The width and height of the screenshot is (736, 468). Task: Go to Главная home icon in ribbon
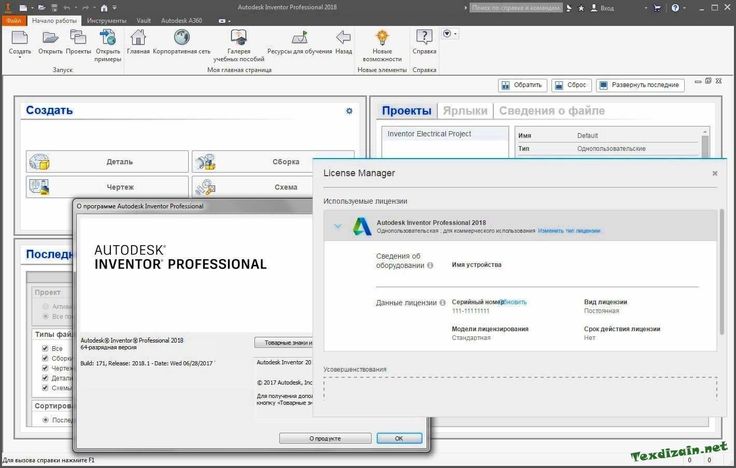coord(138,38)
